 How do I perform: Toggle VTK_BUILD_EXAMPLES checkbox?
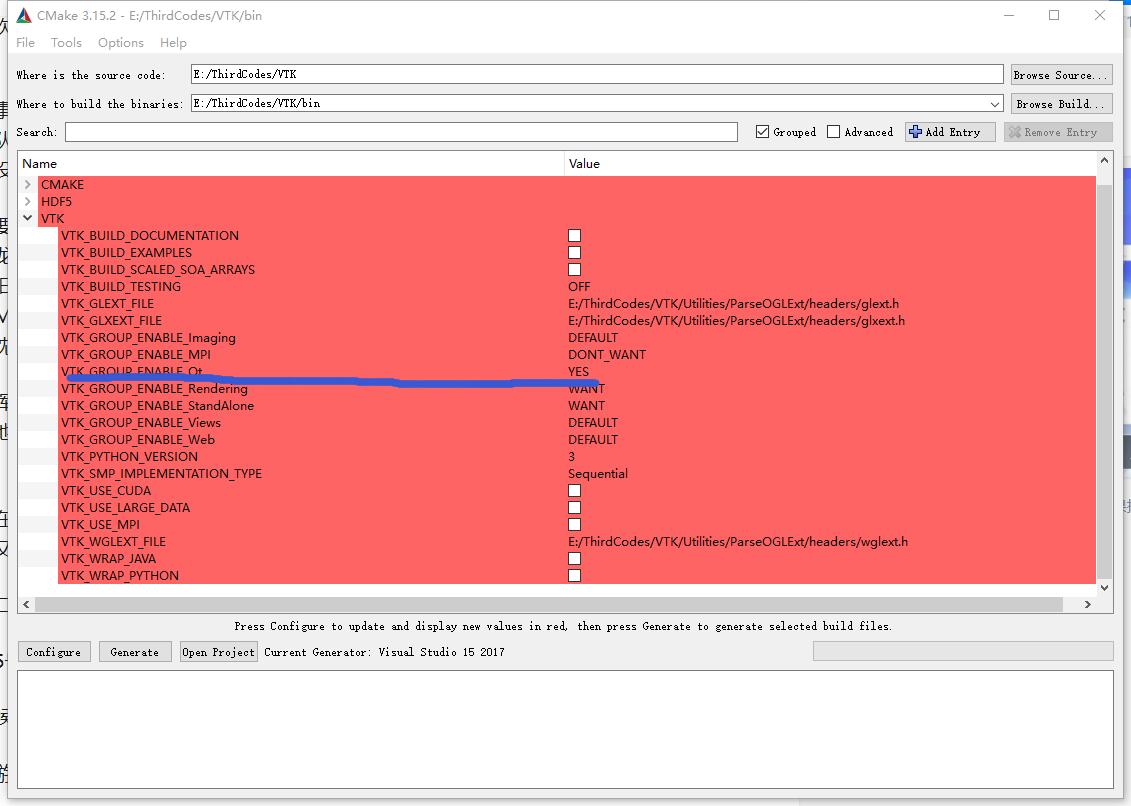[x=574, y=253]
